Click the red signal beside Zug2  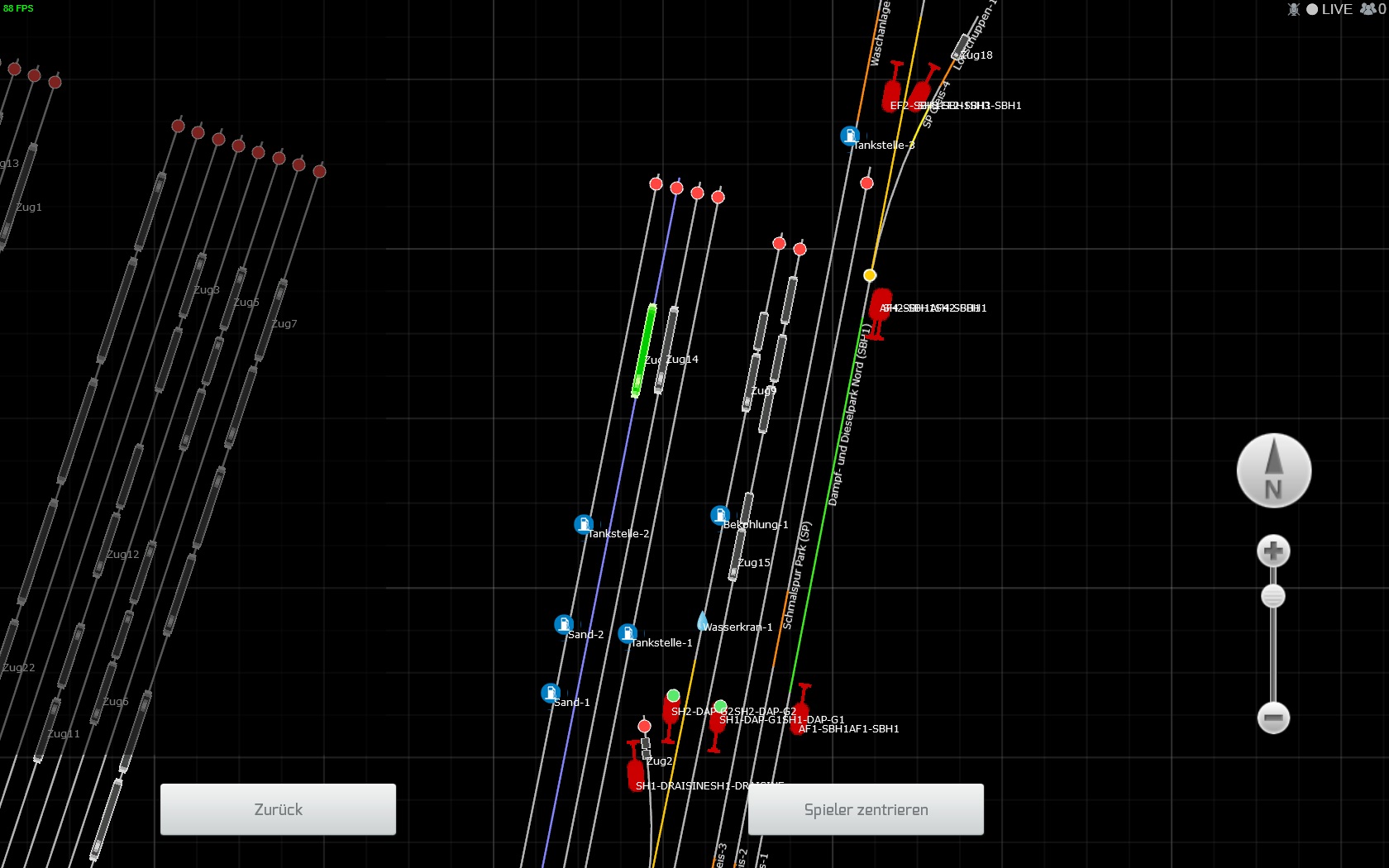coord(645,726)
